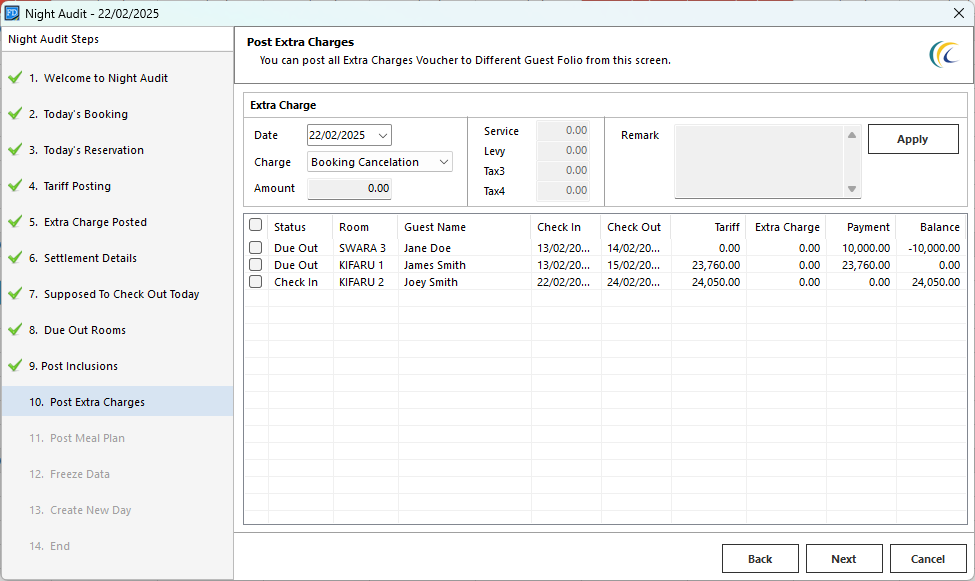Toggle the select-all checkbox in table header

[x=256, y=226]
